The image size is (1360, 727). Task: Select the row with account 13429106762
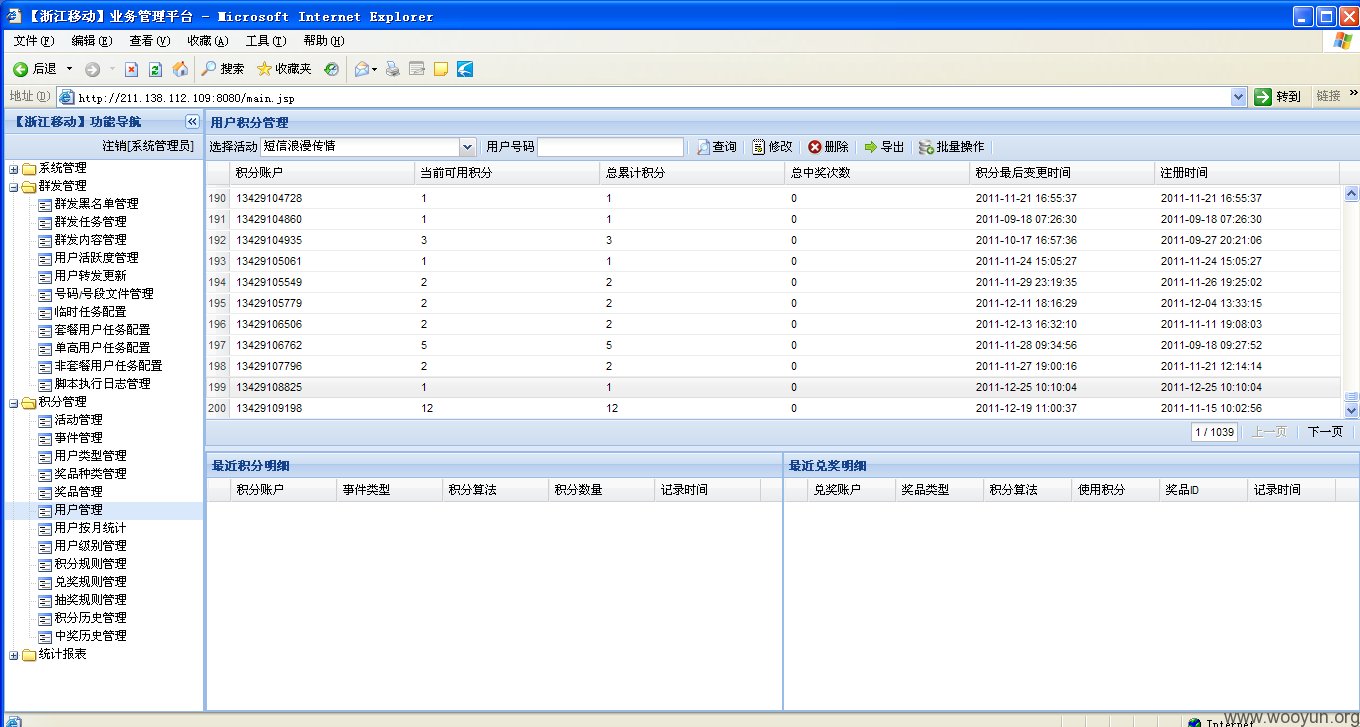tap(773, 345)
